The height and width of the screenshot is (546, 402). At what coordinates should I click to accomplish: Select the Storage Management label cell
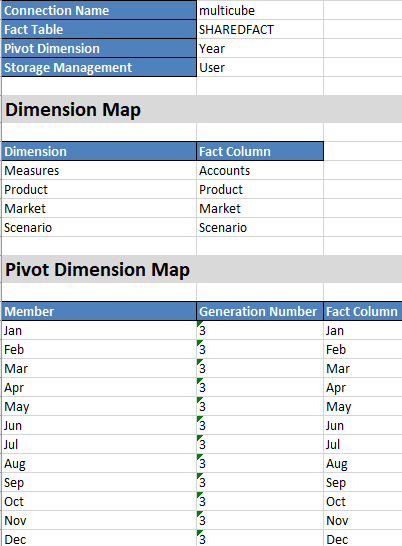[x=99, y=67]
